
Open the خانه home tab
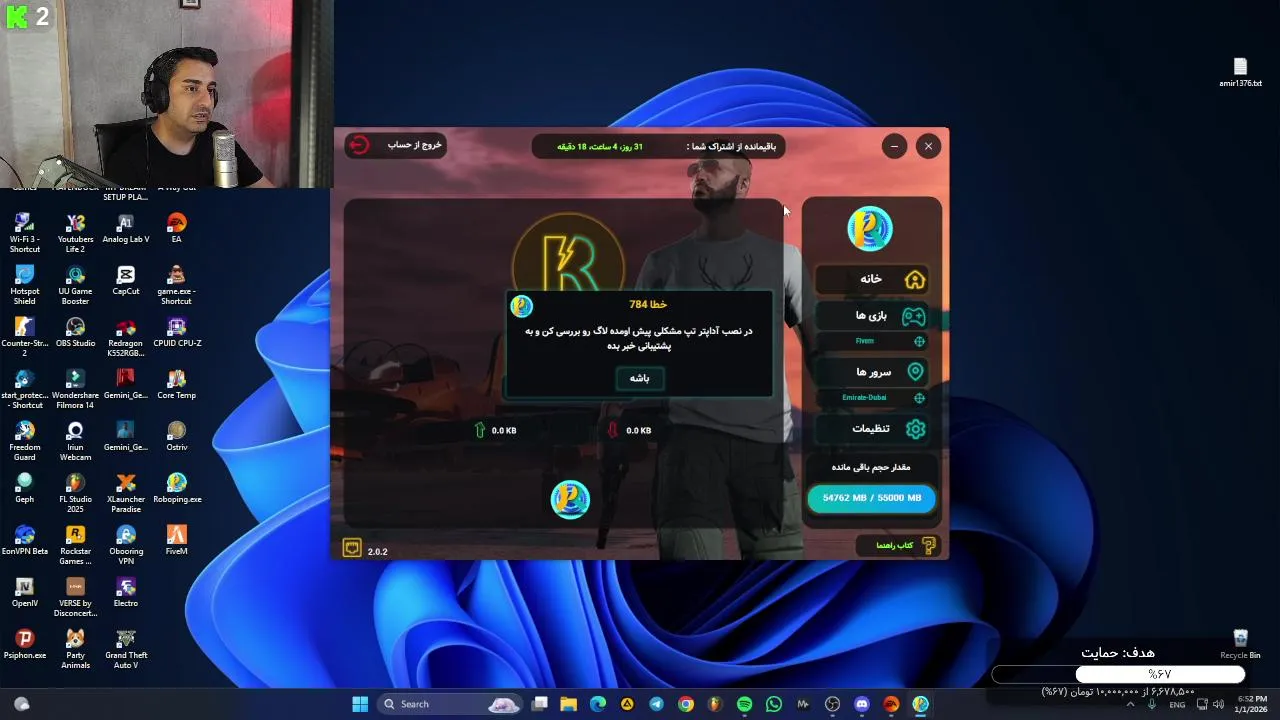[x=871, y=279]
